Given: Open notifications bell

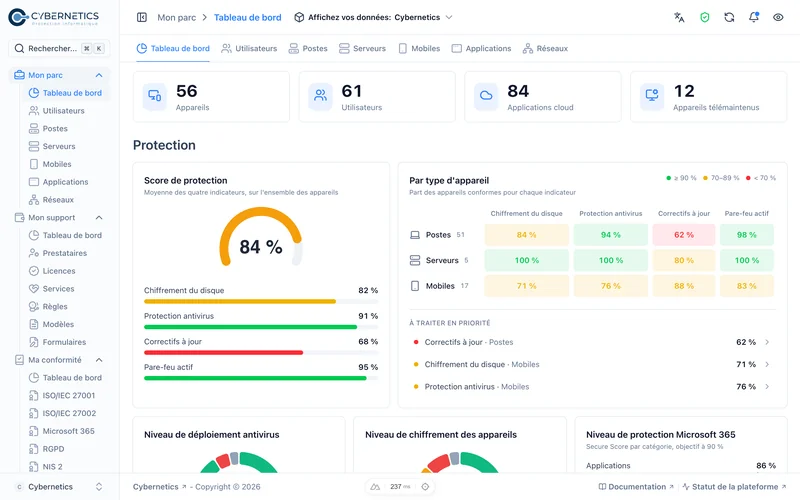Looking at the screenshot, I should pyautogui.click(x=754, y=17).
